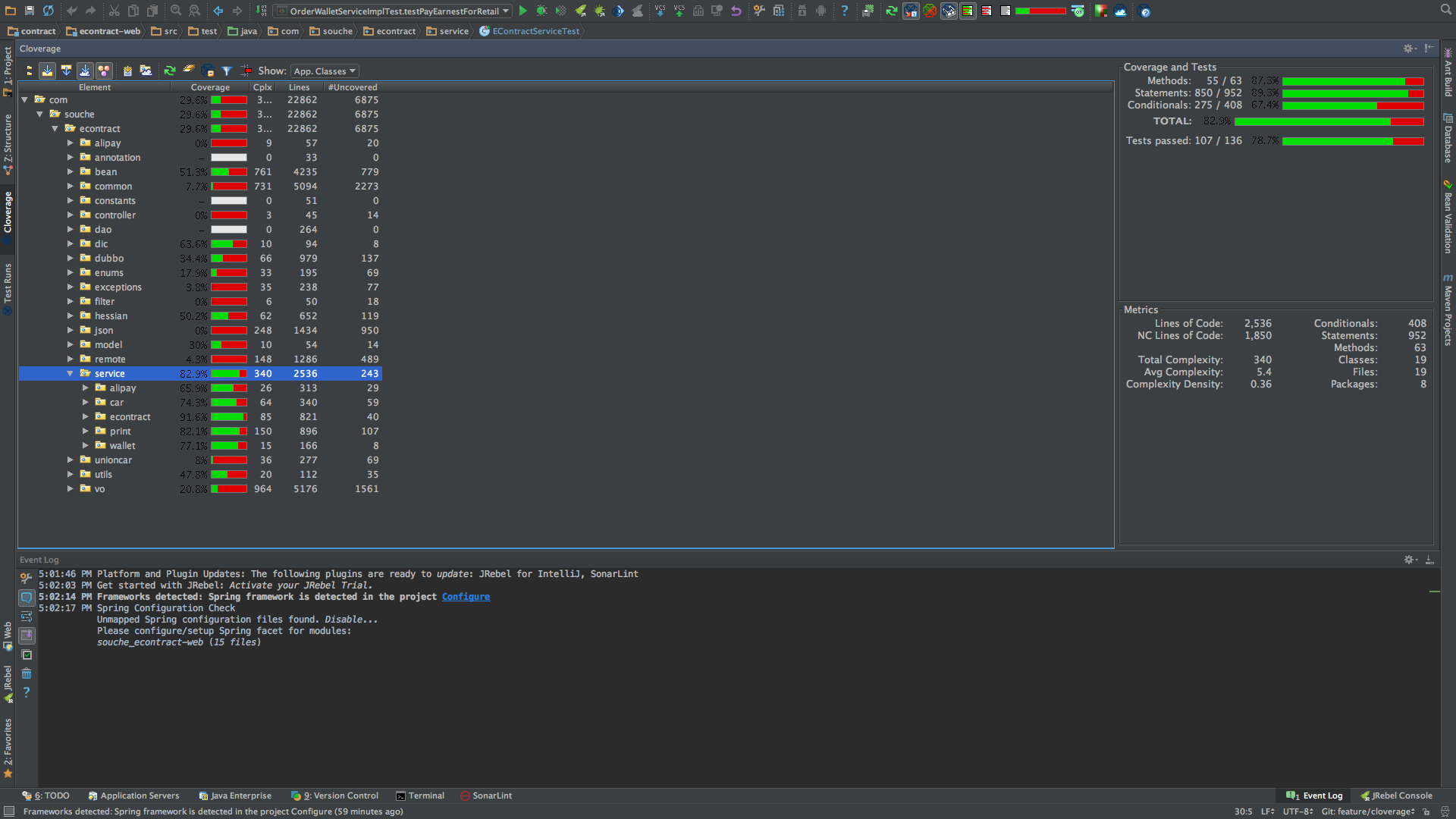Click the Back navigation arrow icon
The height and width of the screenshot is (819, 1456).
click(218, 11)
